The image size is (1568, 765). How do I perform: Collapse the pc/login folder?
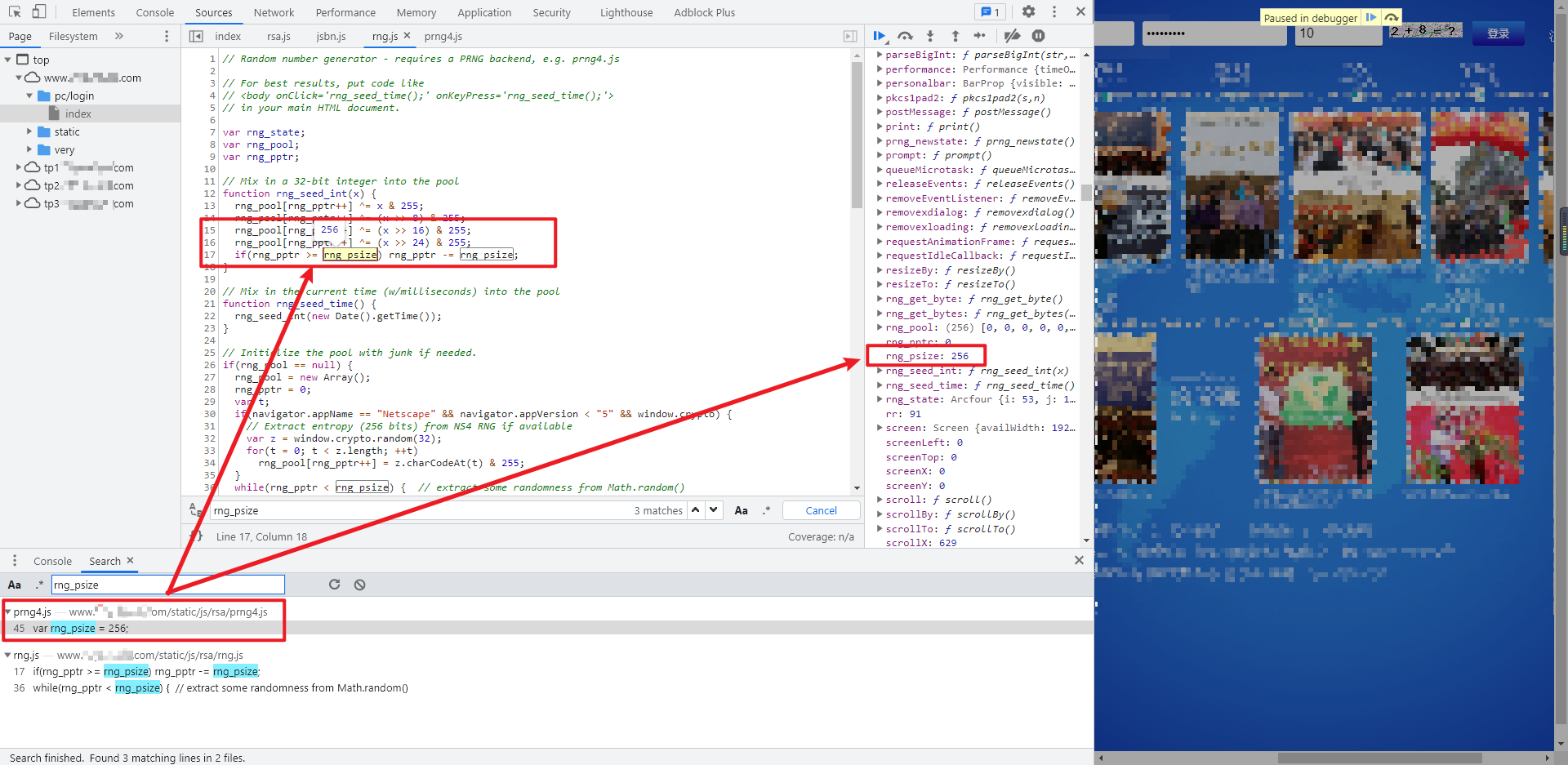click(29, 96)
